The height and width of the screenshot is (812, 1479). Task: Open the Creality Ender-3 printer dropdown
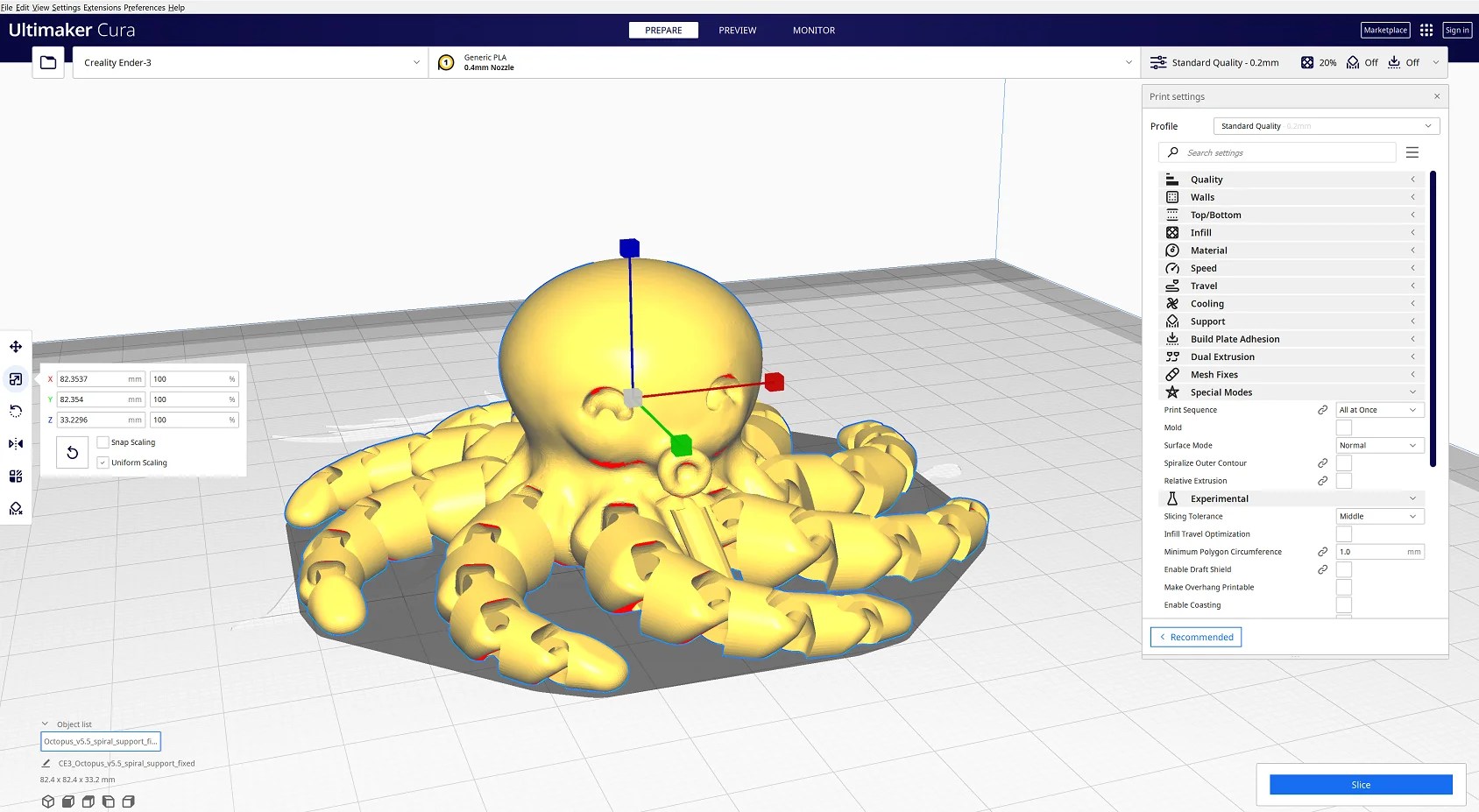pyautogui.click(x=251, y=62)
